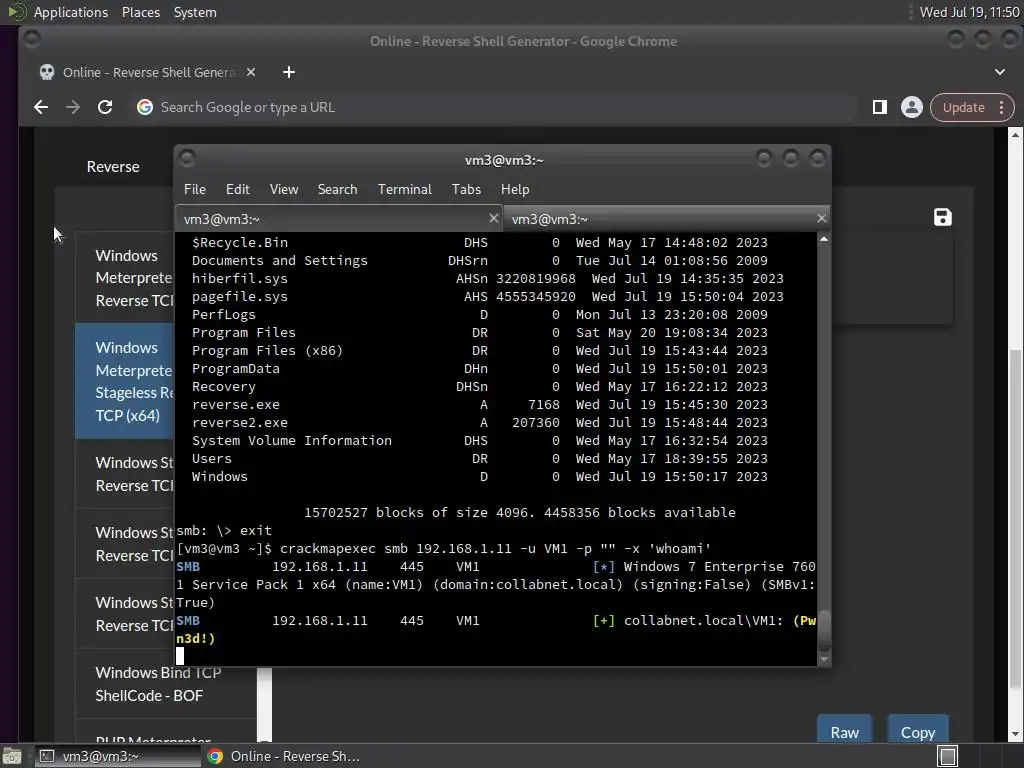
Task: Click Applications menu logo icon
Action: [16, 12]
